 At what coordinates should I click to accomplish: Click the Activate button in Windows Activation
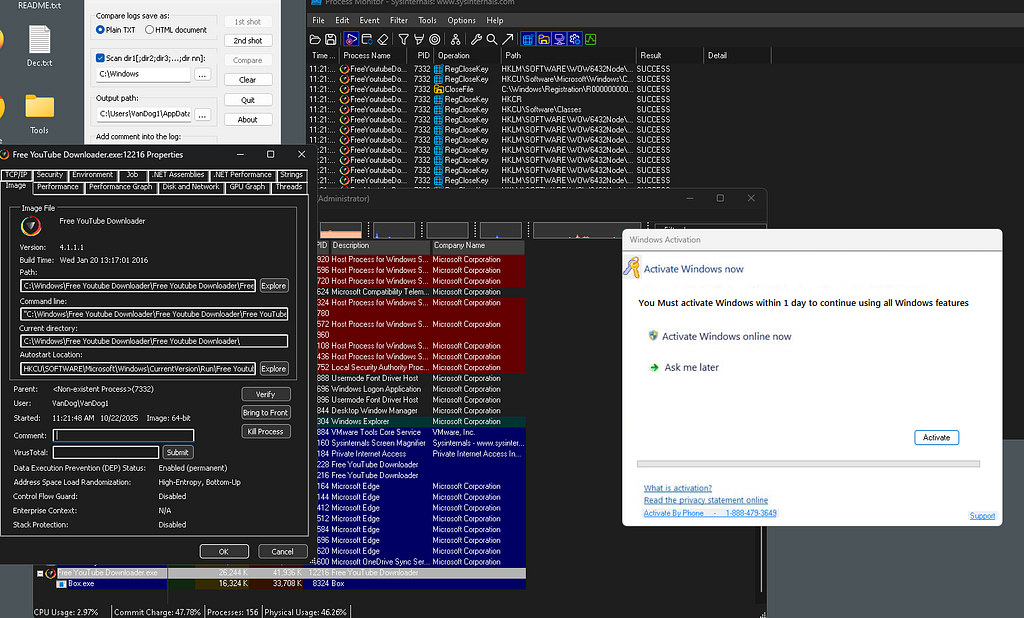(936, 438)
